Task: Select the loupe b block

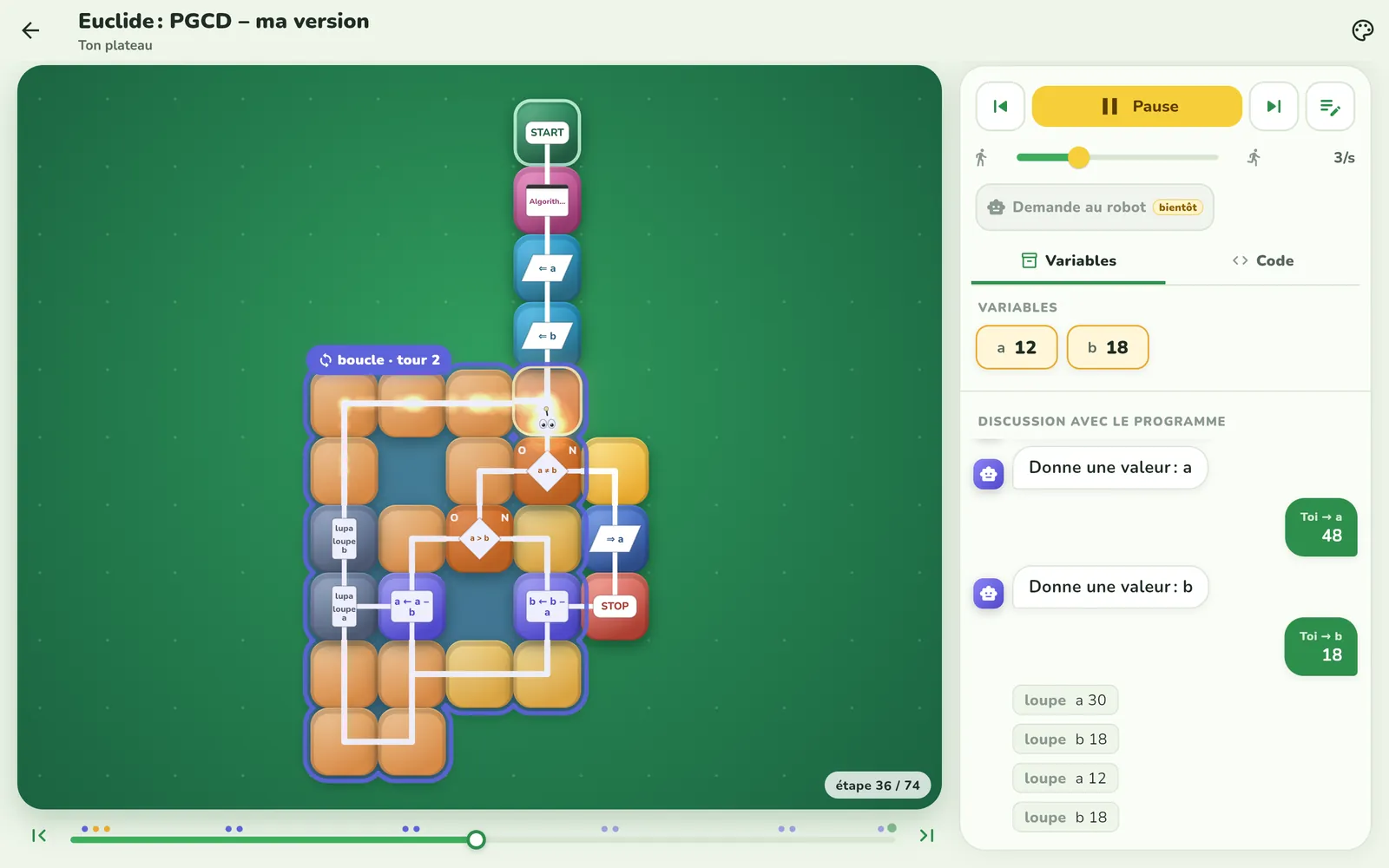Action: point(344,539)
